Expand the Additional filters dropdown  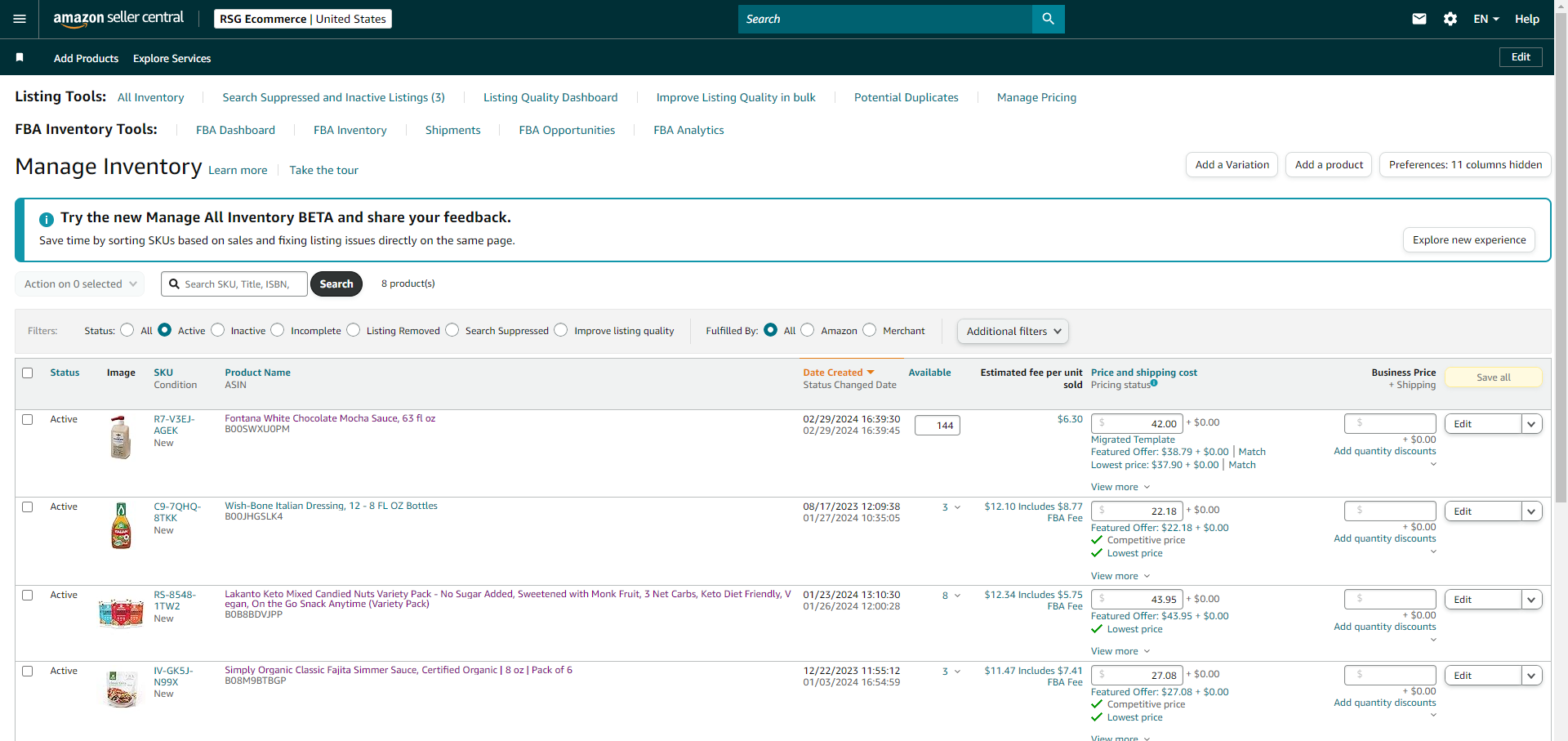tap(1013, 331)
